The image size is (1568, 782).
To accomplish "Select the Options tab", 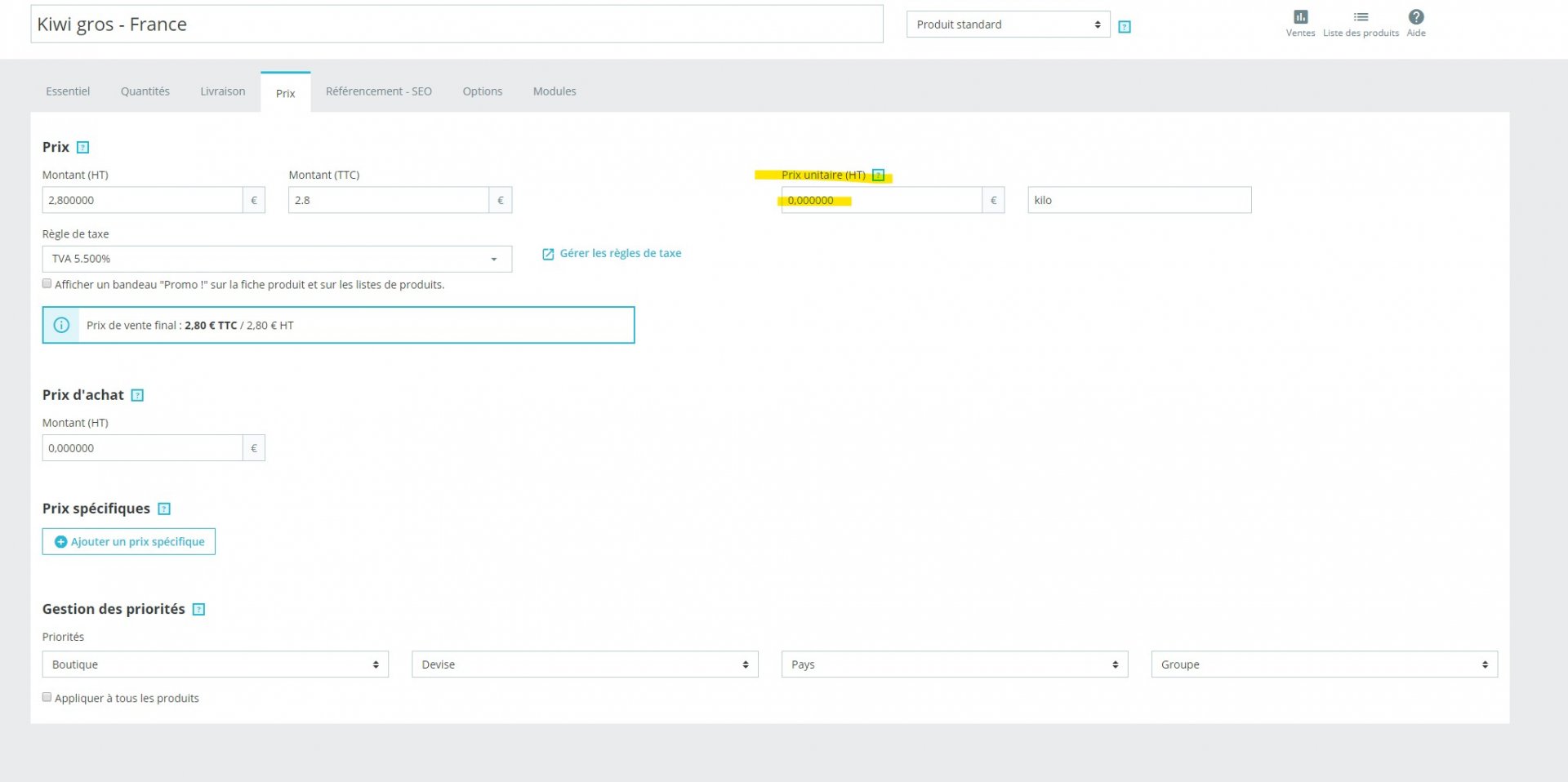I will coord(483,91).
